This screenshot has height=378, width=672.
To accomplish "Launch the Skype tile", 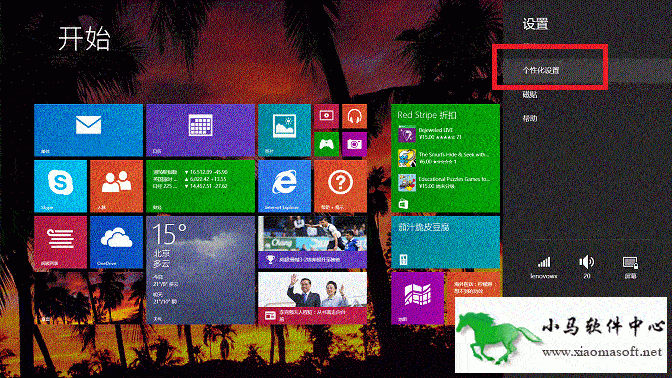I will [60, 186].
